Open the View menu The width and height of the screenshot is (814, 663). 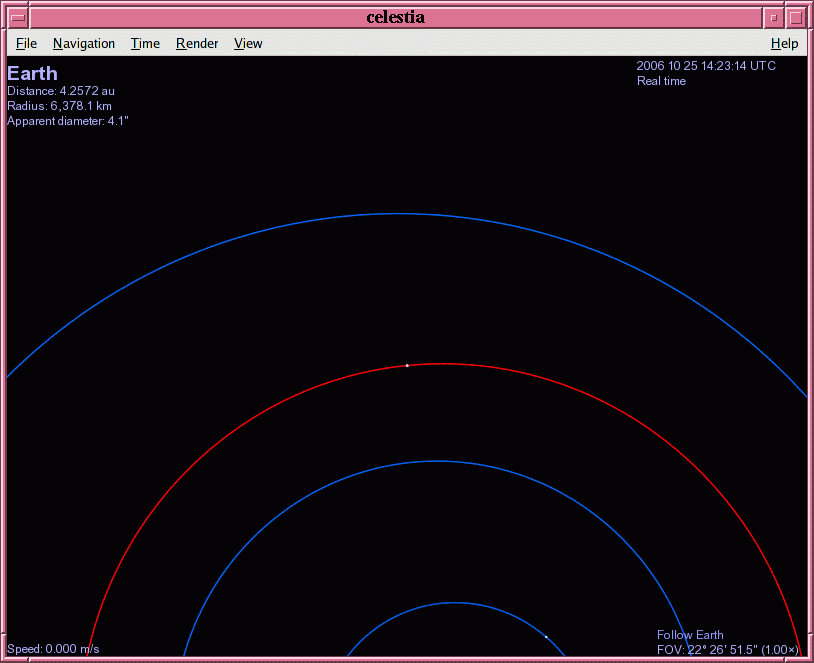[248, 44]
